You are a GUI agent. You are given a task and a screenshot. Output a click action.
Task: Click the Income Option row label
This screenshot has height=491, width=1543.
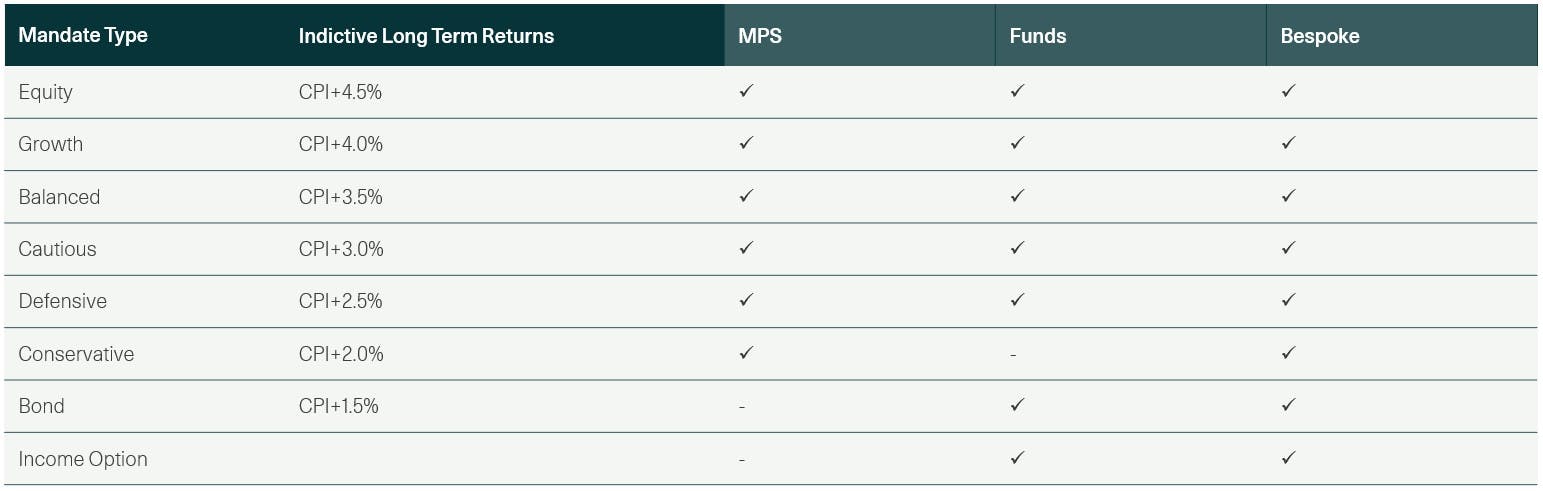[83, 459]
